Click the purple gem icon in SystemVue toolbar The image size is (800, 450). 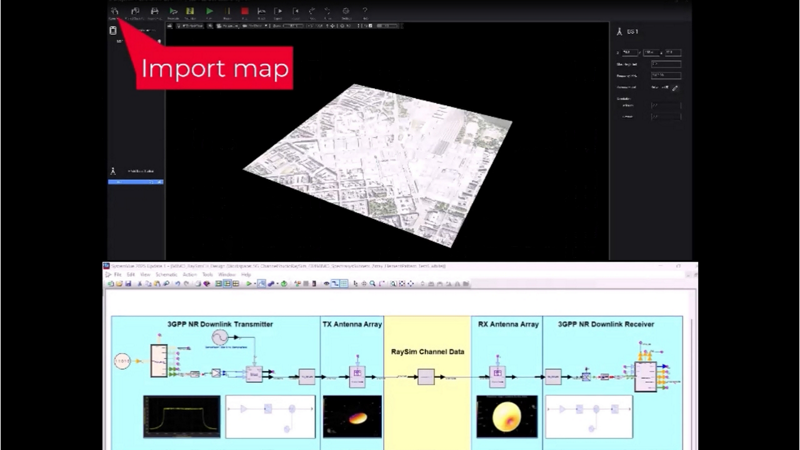[207, 284]
